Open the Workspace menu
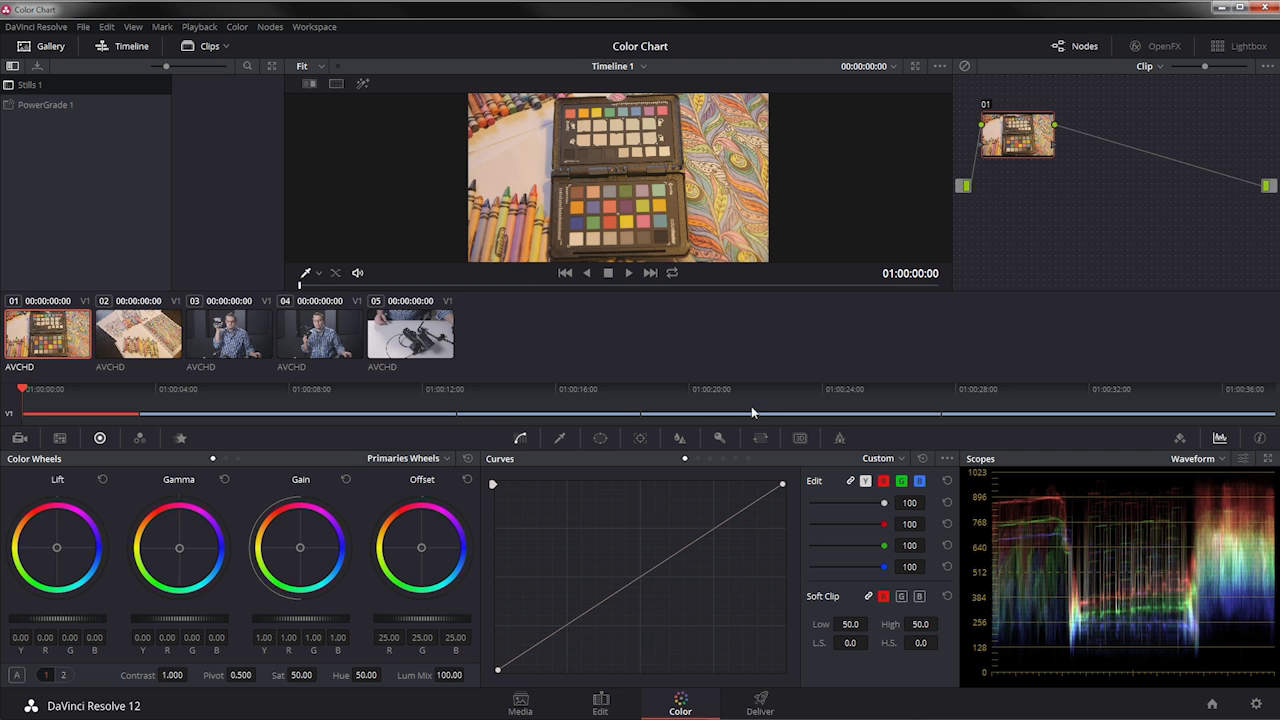This screenshot has height=720, width=1280. click(314, 27)
